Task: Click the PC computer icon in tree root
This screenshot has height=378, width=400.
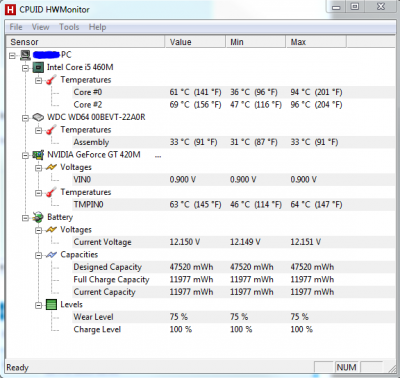Action: [25, 55]
